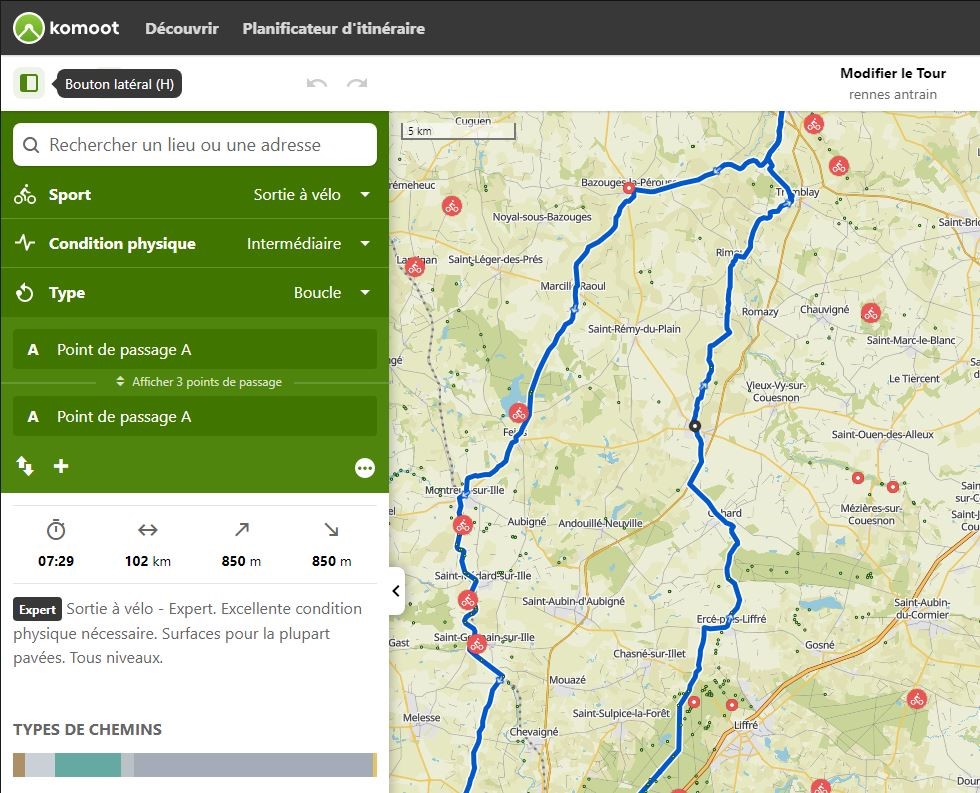Viewport: 980px width, 793px height.
Task: Click the first Point de passage A
Action: click(195, 350)
